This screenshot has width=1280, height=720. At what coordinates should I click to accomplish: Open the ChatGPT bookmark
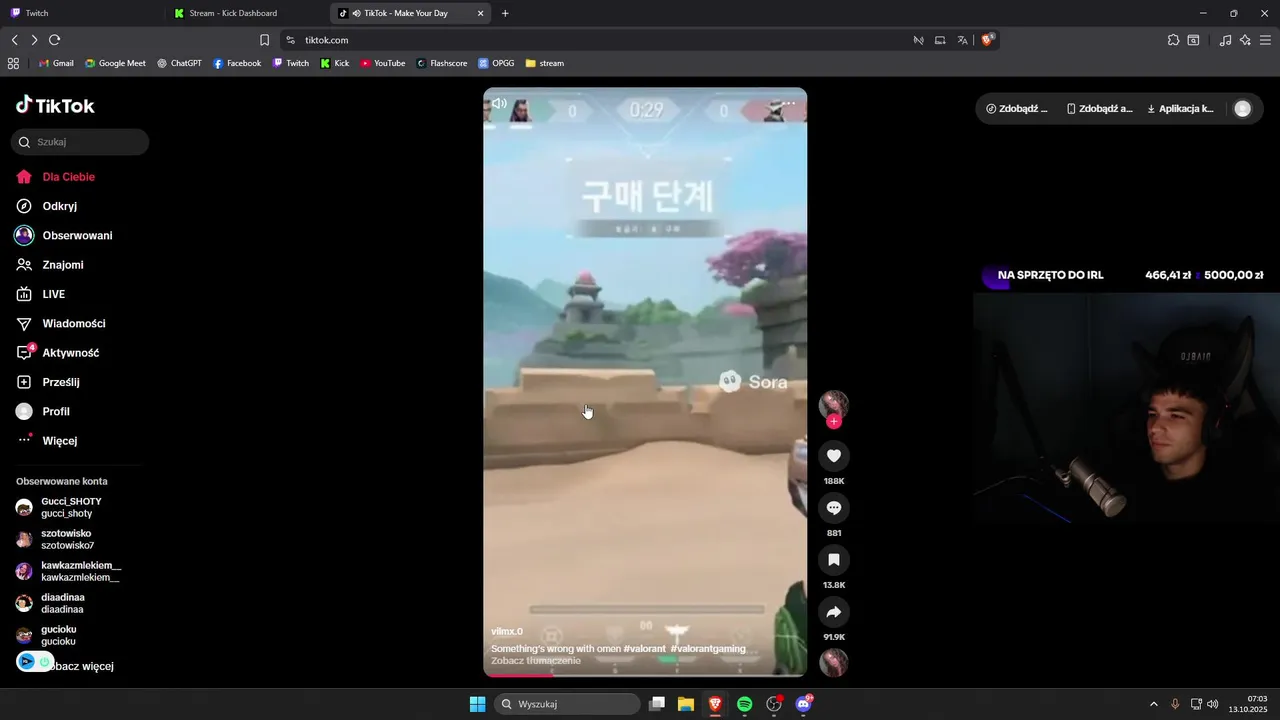[179, 63]
